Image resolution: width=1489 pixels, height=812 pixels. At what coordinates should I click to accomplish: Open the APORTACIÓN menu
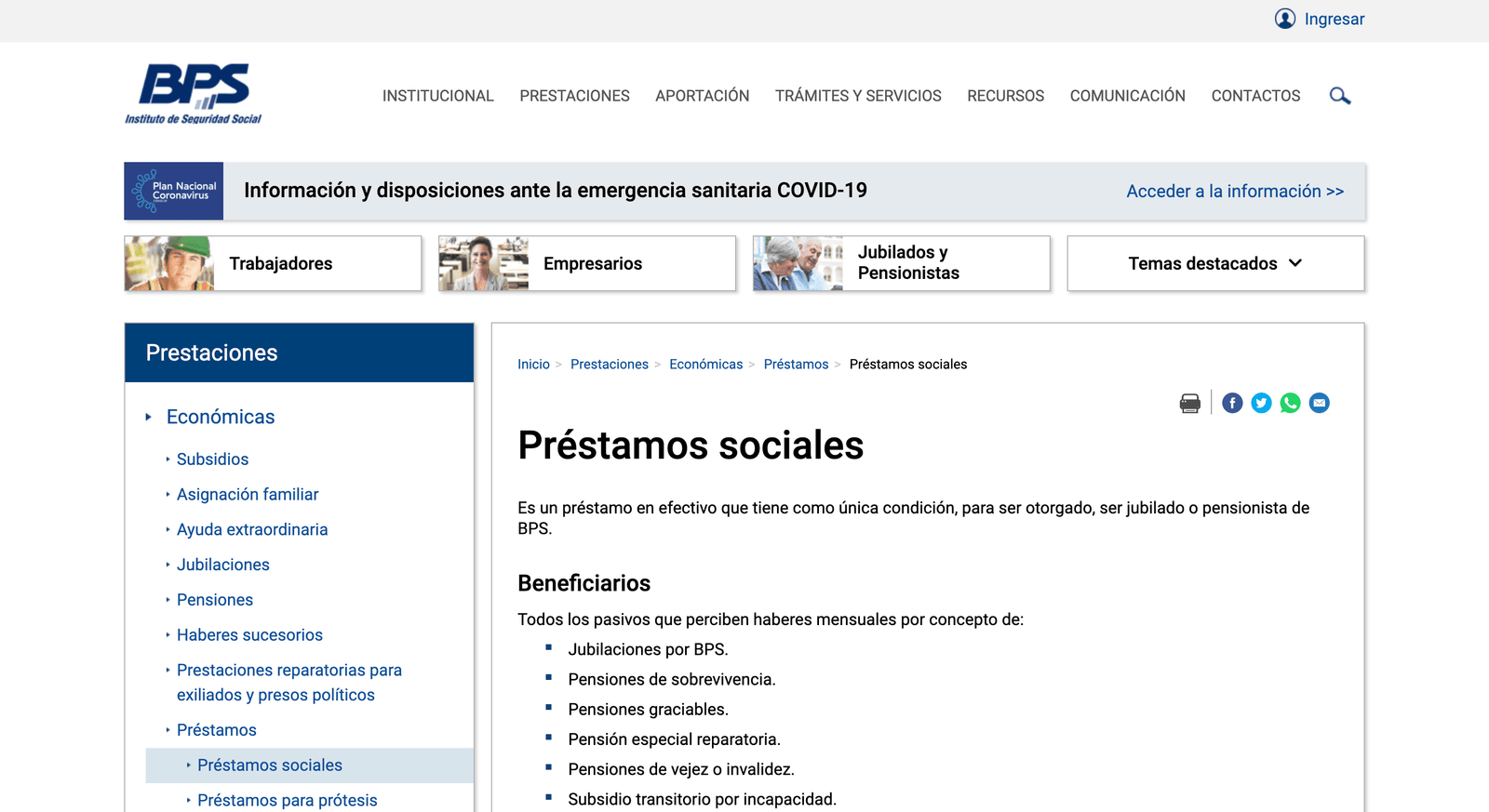(x=703, y=96)
